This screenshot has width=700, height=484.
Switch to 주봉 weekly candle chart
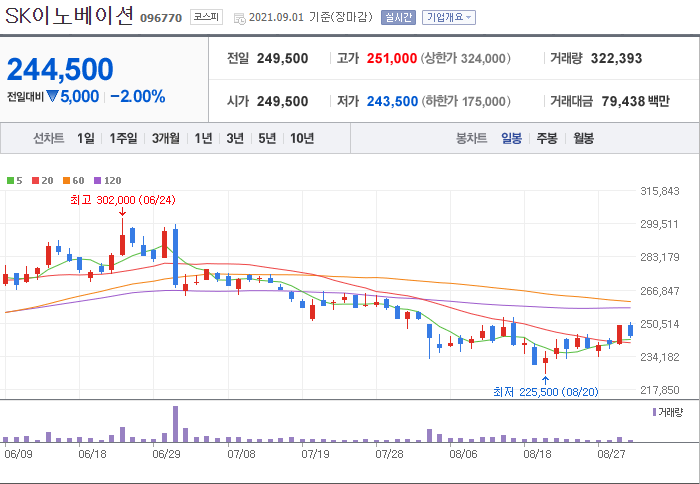click(x=547, y=138)
